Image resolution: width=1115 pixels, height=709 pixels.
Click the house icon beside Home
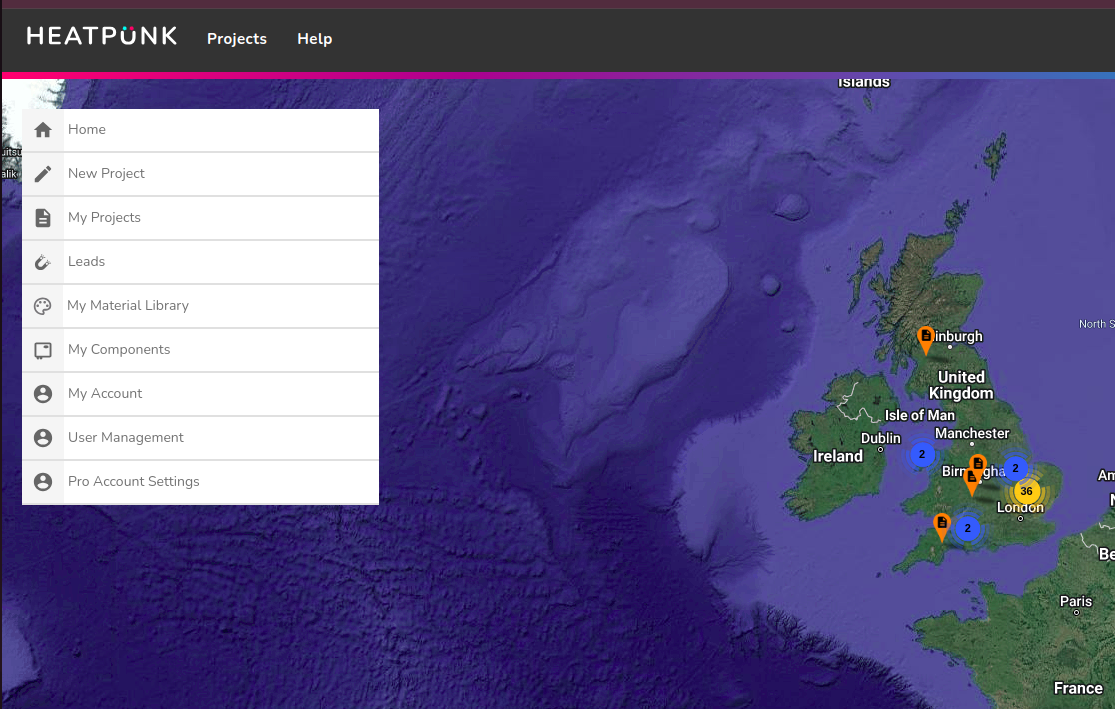pos(43,129)
